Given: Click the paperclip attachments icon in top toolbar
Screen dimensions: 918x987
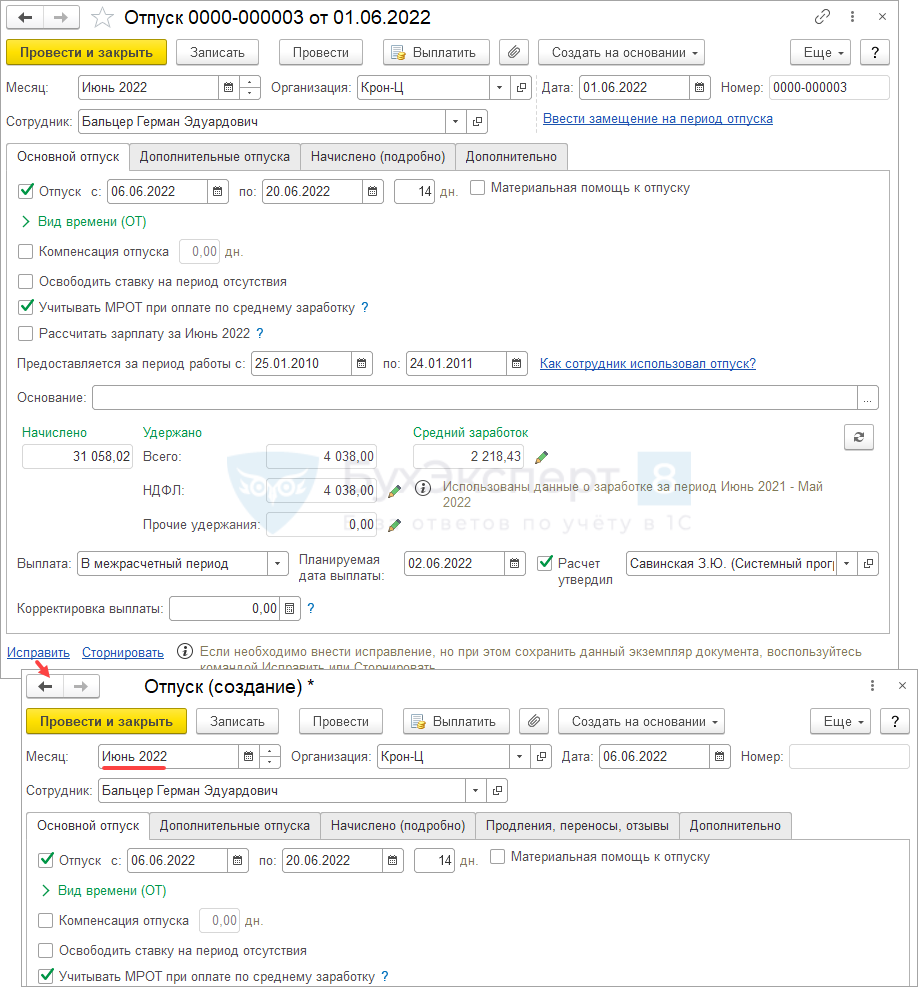Looking at the screenshot, I should click(514, 52).
